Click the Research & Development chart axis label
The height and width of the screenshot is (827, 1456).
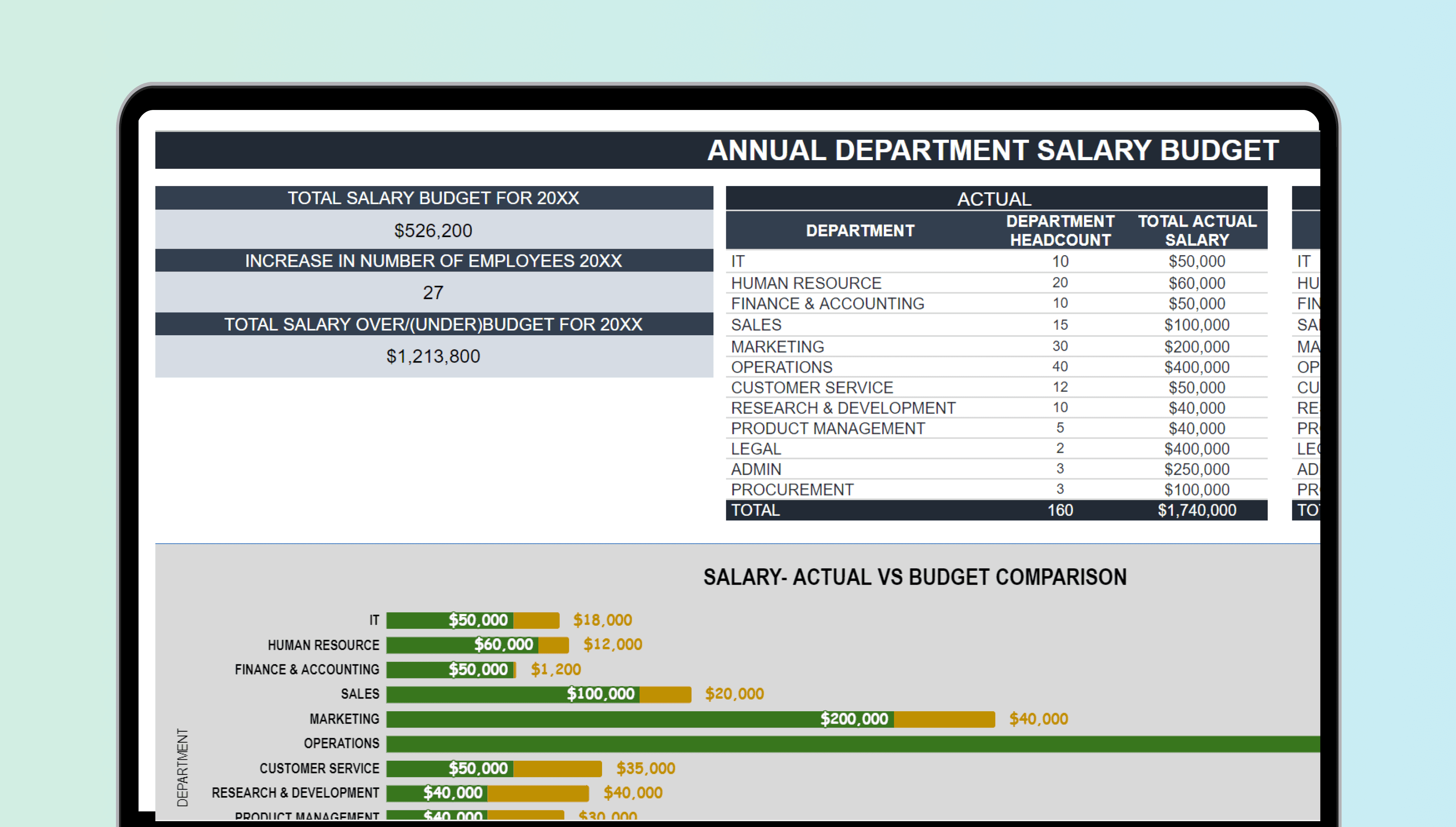pos(295,793)
